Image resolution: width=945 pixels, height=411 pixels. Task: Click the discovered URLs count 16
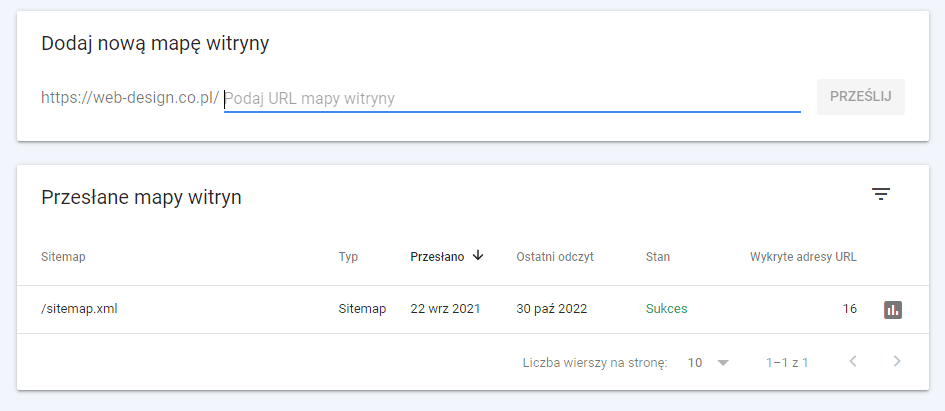[850, 309]
